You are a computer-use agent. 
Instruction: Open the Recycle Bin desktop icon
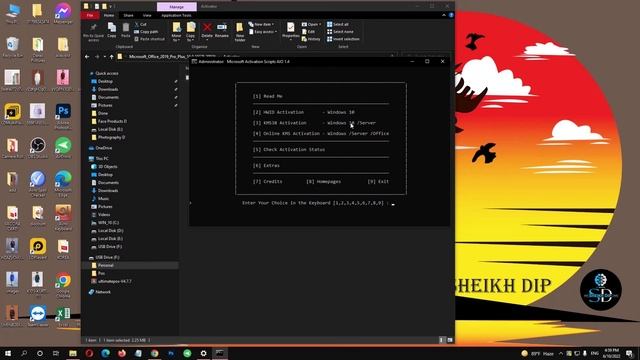point(13,47)
